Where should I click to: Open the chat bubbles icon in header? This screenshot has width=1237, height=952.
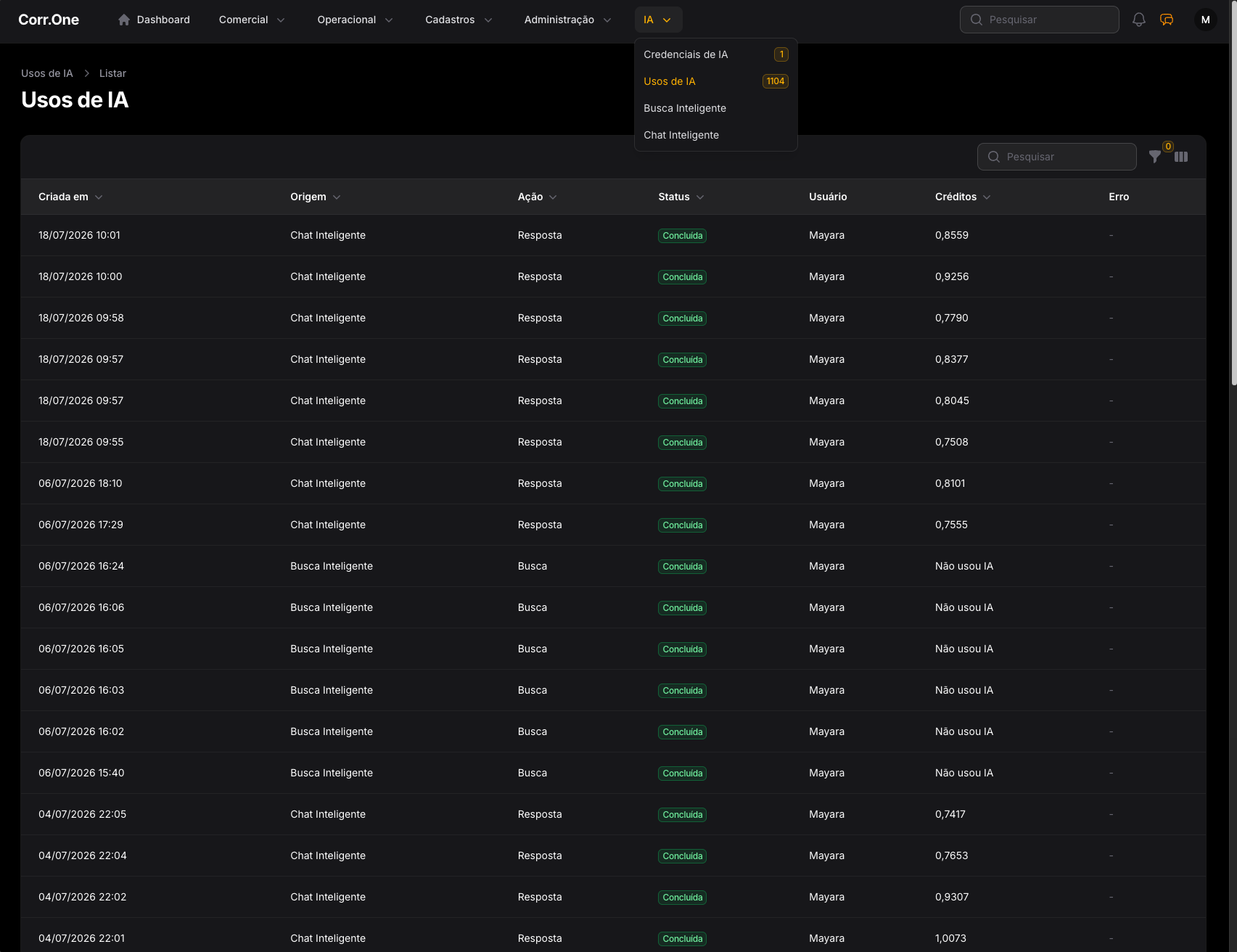[x=1167, y=20]
